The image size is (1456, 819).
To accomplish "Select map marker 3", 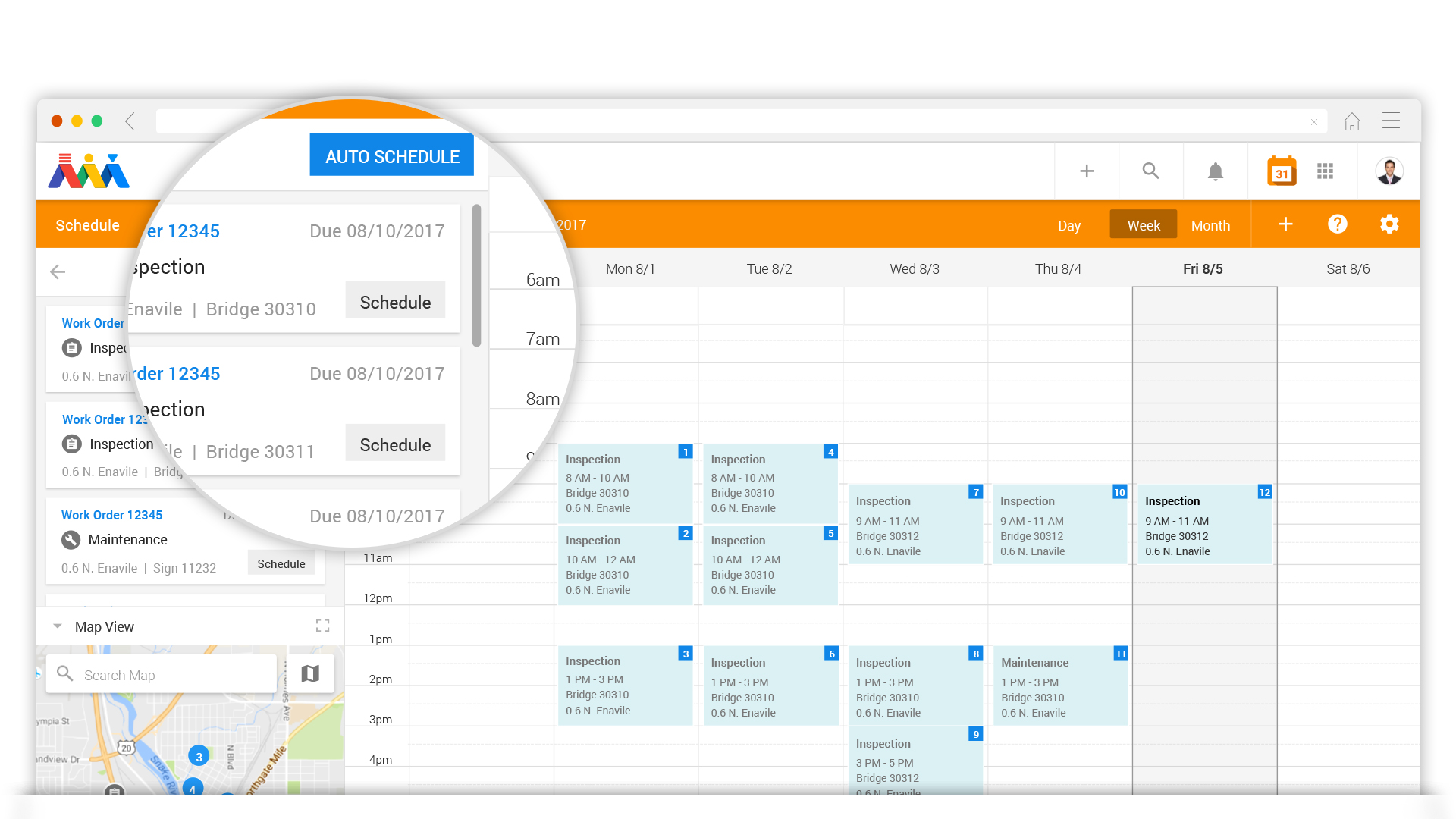I will coord(199,756).
